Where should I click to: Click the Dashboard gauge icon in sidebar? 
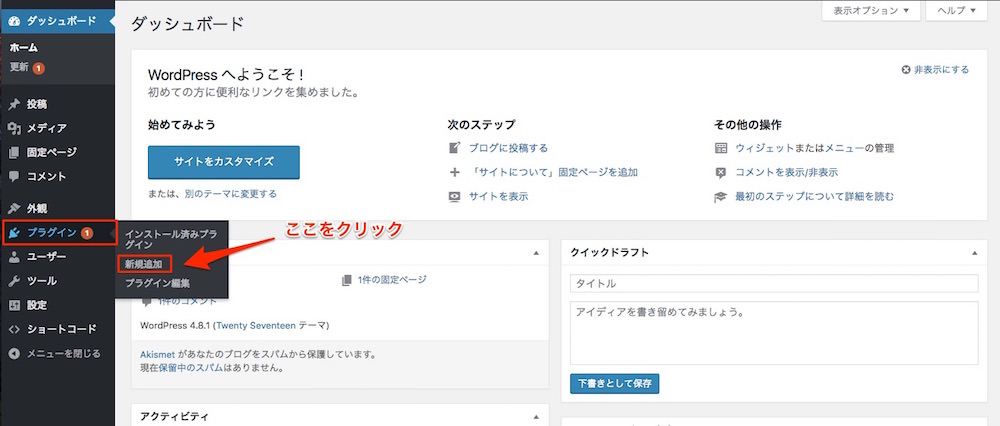15,21
